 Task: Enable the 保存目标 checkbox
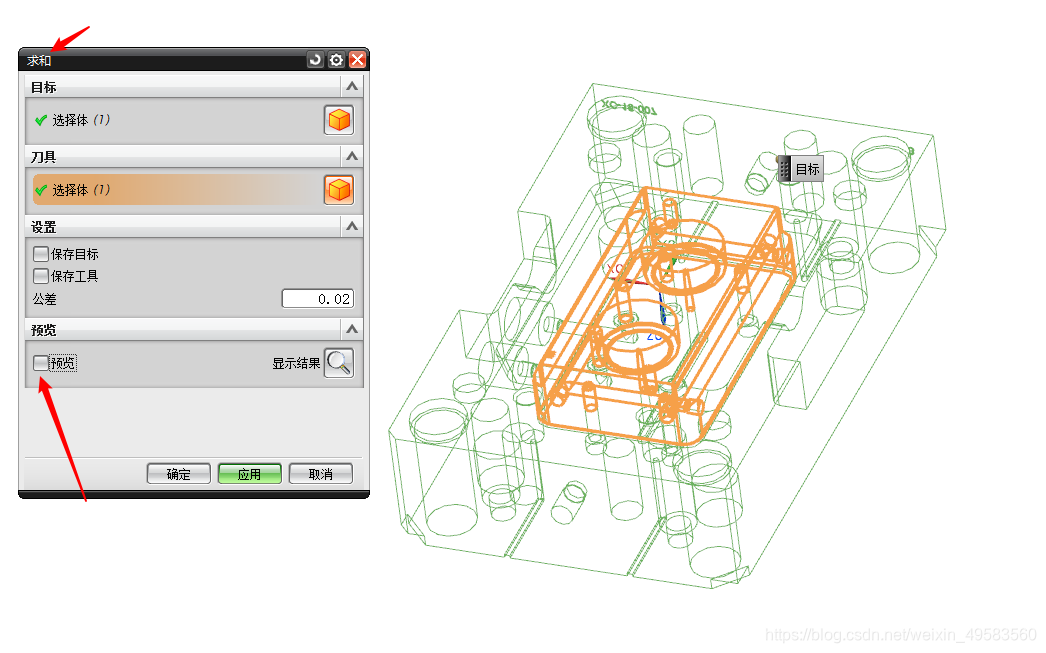point(41,254)
